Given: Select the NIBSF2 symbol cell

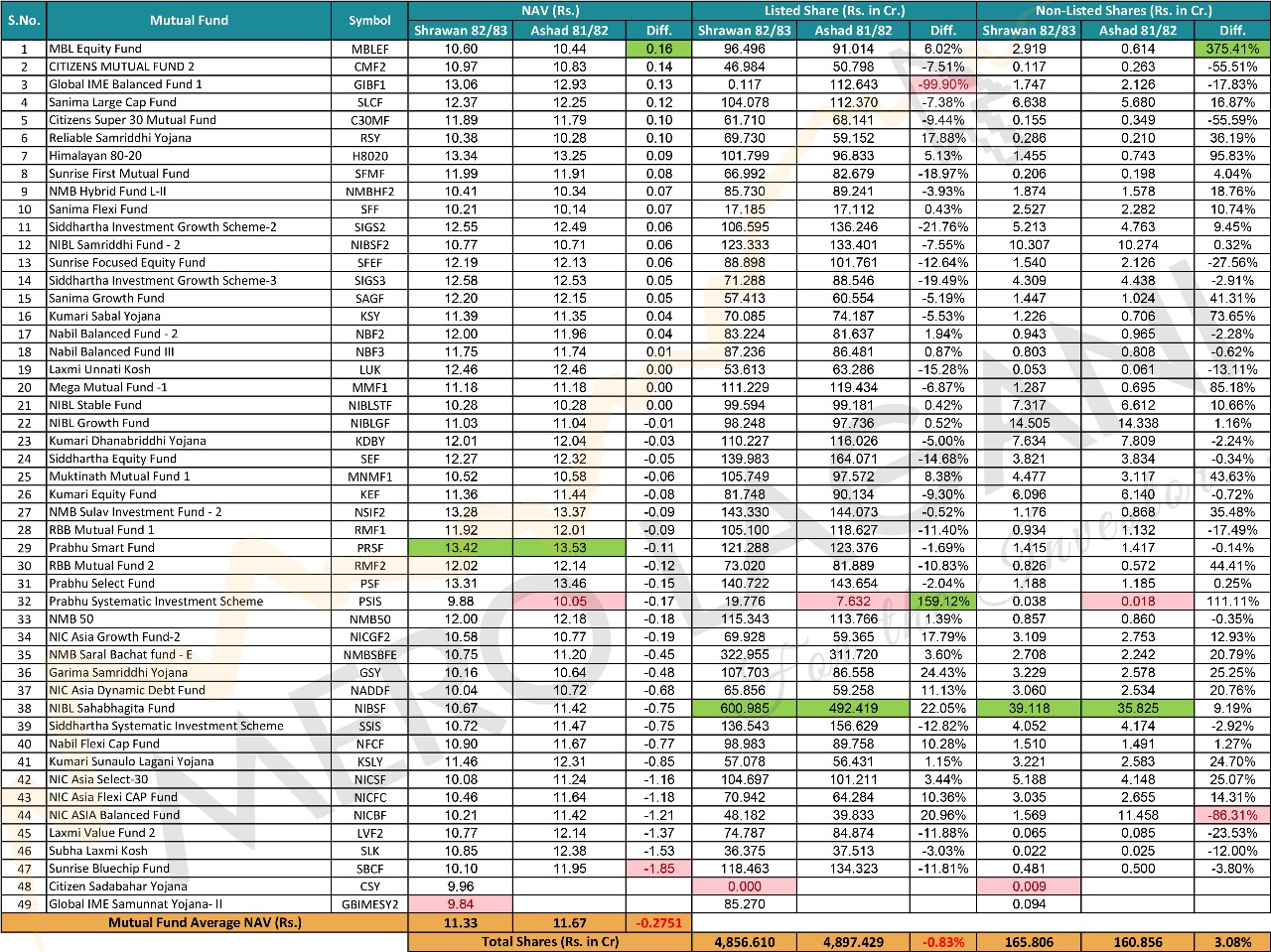Looking at the screenshot, I should click(369, 245).
